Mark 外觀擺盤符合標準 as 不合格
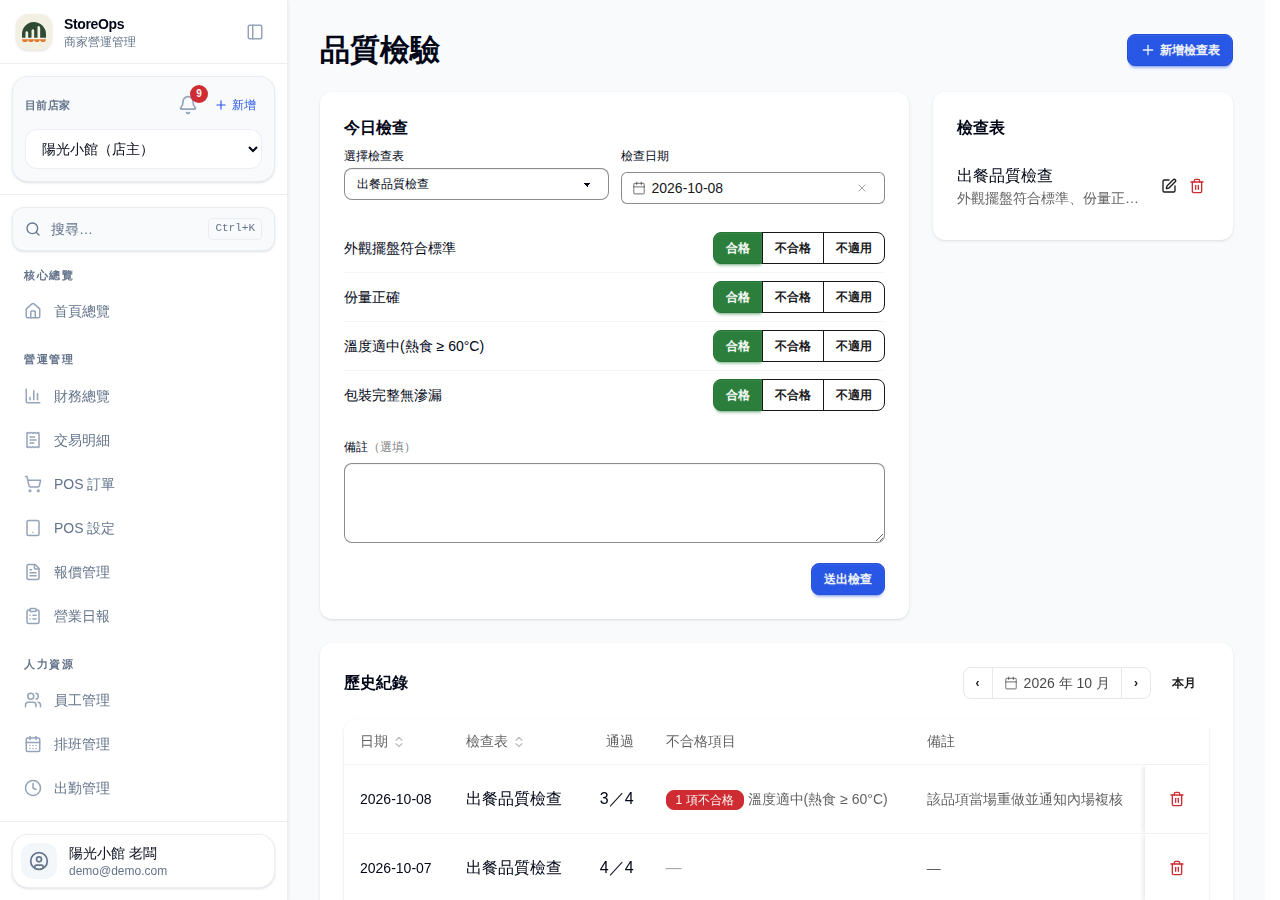Image resolution: width=1280 pixels, height=900 pixels. [793, 248]
